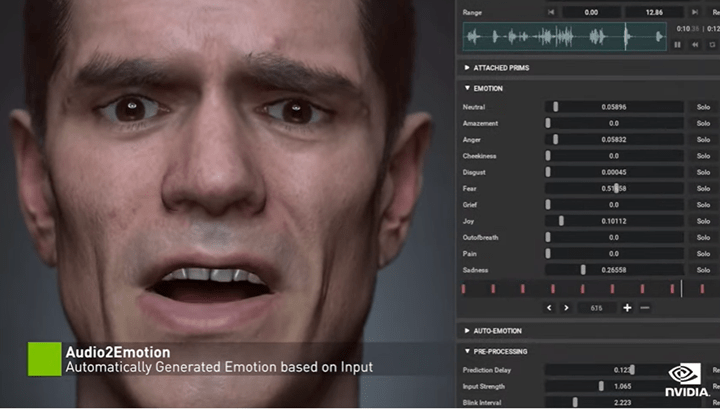
Task: Collapse the Pre-Processing section
Action: point(500,351)
